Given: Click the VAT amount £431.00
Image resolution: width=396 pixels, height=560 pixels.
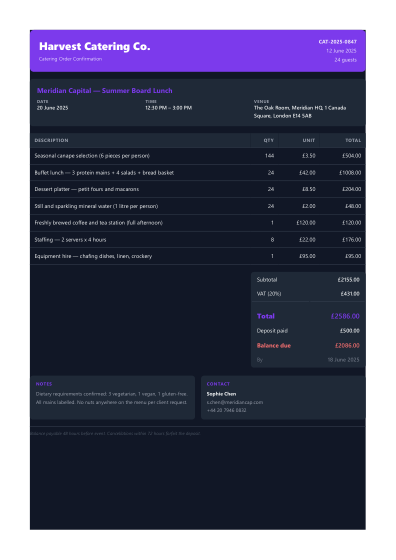Looking at the screenshot, I should pyautogui.click(x=350, y=294).
